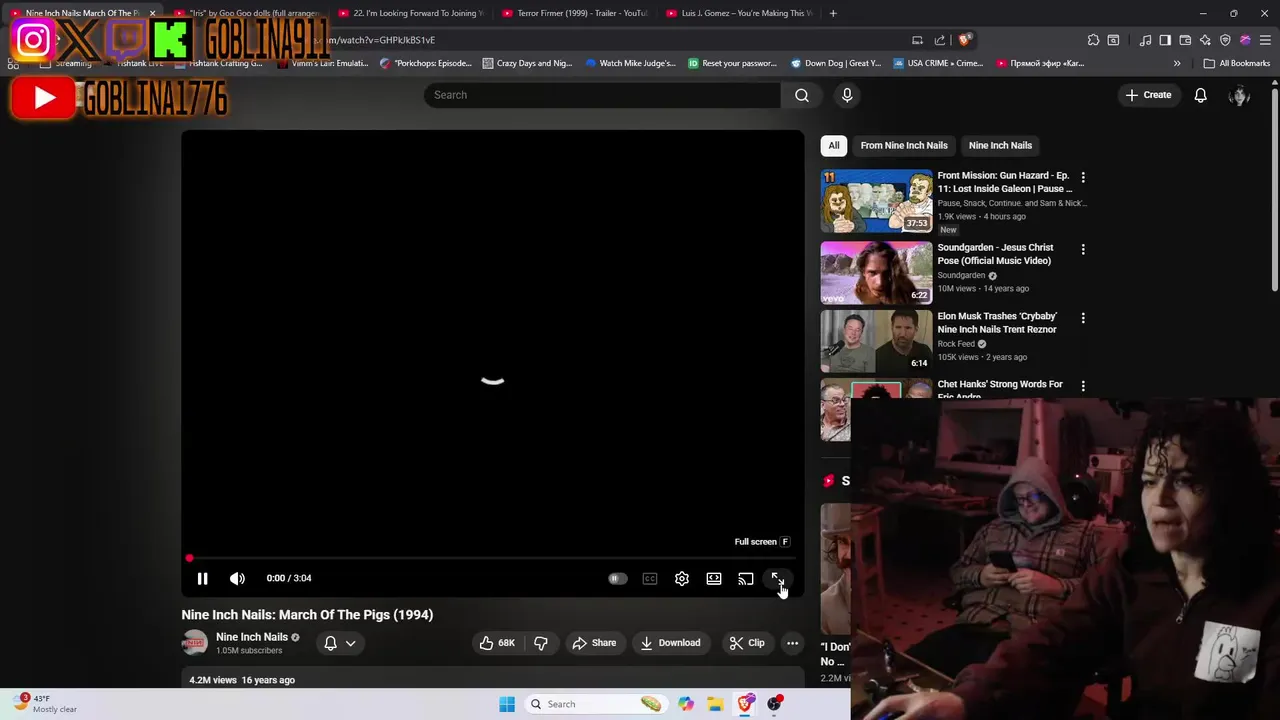Viewport: 1280px width, 720px height.
Task: Click the Windows taskbar Search box
Action: point(597,704)
